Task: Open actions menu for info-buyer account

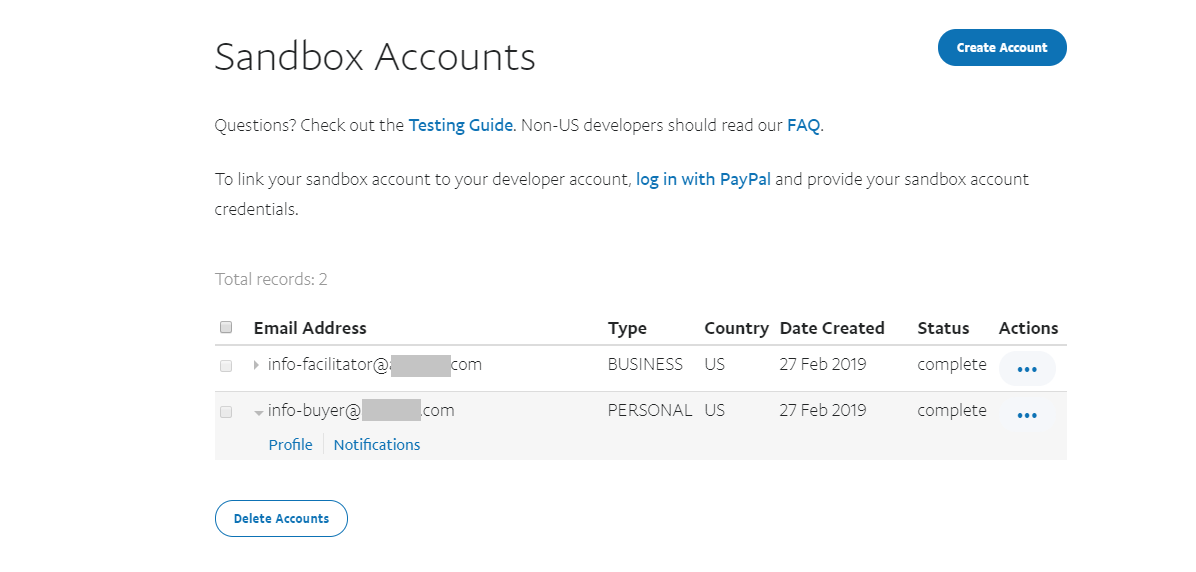Action: [x=1026, y=415]
